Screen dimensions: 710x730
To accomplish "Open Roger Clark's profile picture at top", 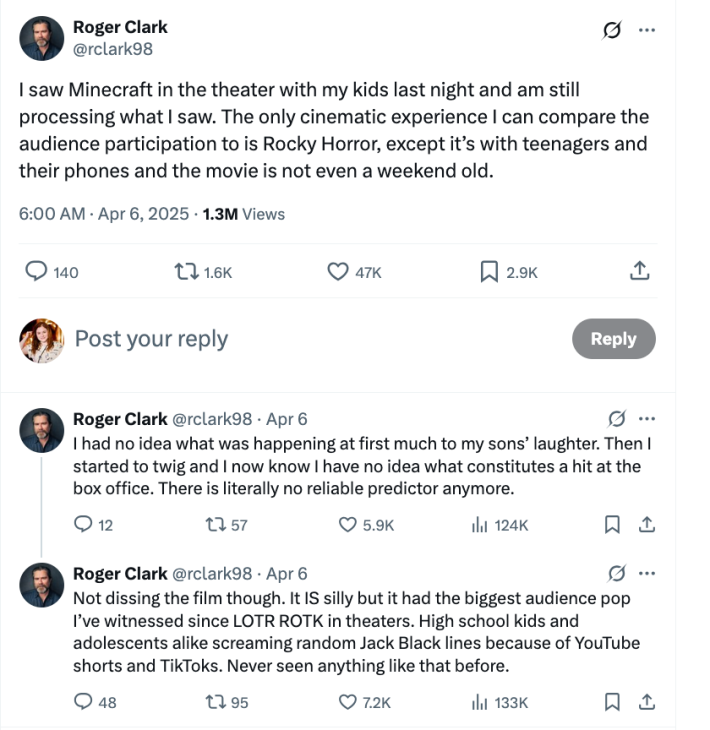I will coord(41,37).
